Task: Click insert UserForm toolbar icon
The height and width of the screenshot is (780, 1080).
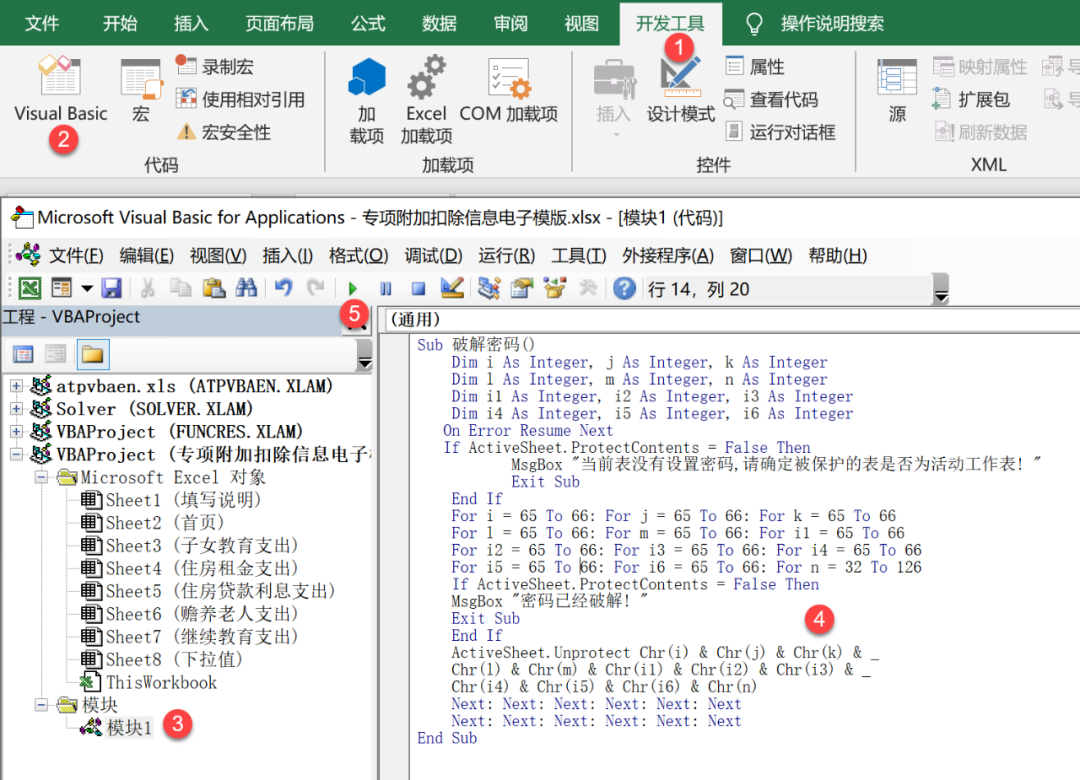Action: 61,288
